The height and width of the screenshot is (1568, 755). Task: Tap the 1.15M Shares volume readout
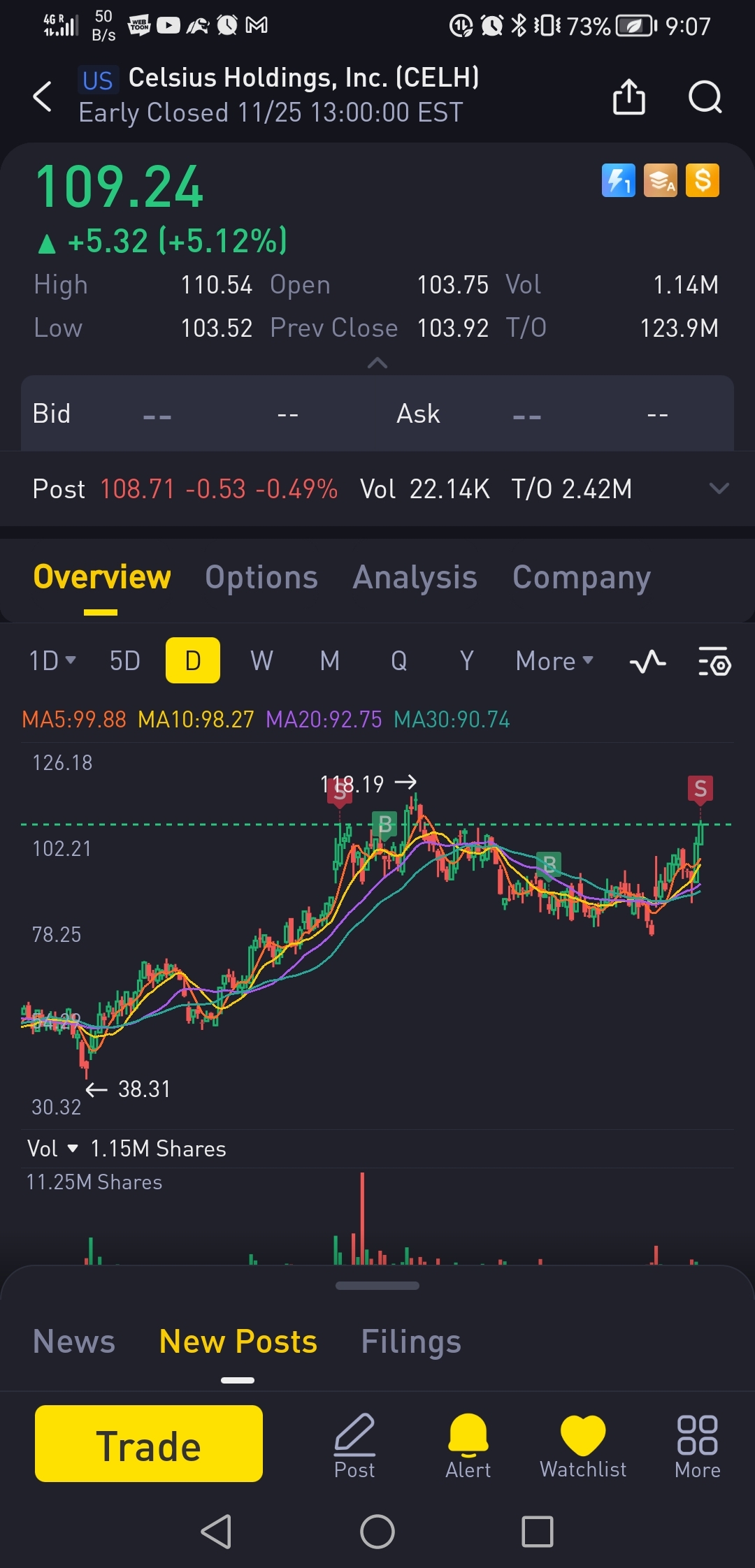point(159,1148)
